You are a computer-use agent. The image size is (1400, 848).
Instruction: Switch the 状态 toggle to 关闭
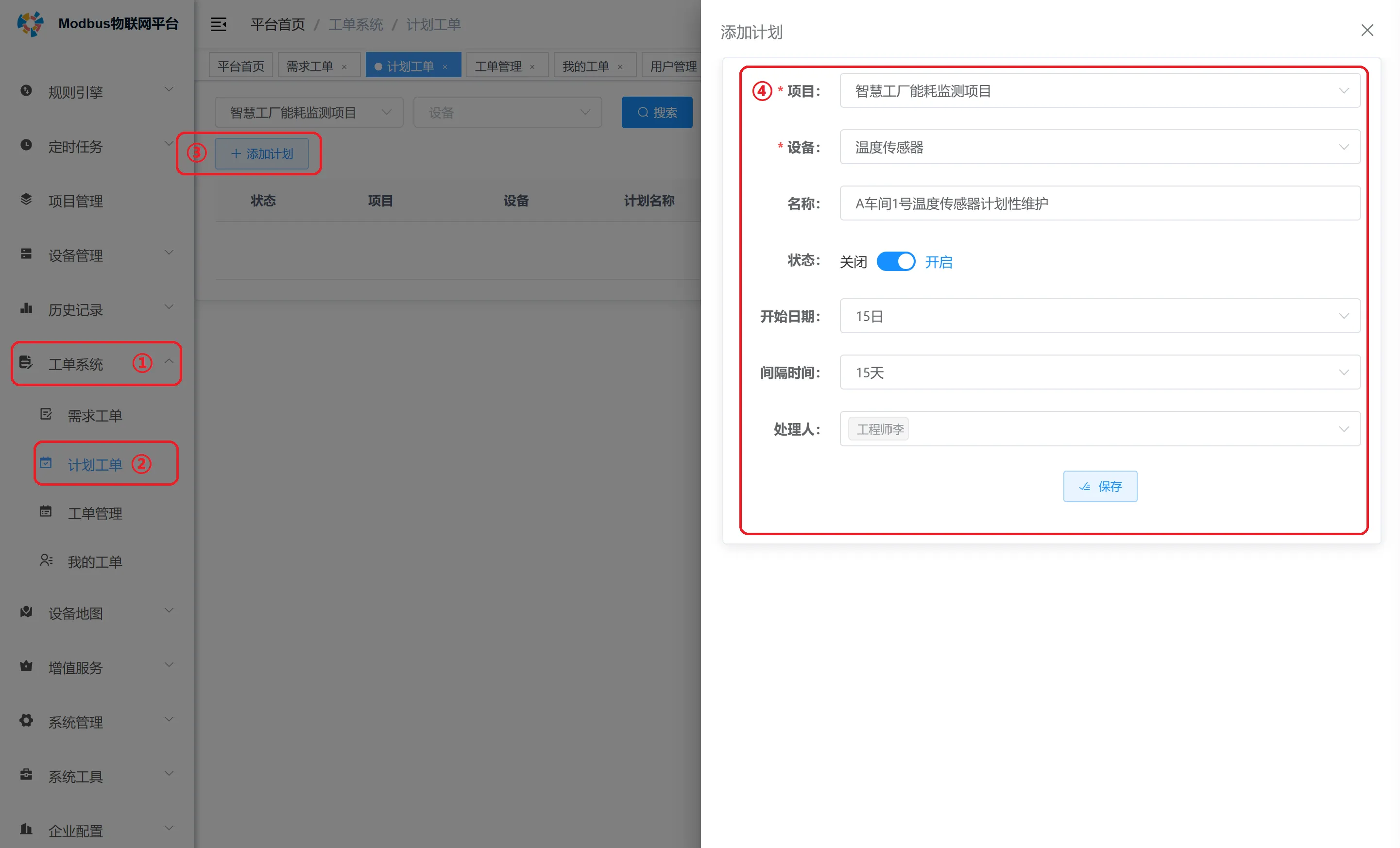[x=895, y=261]
